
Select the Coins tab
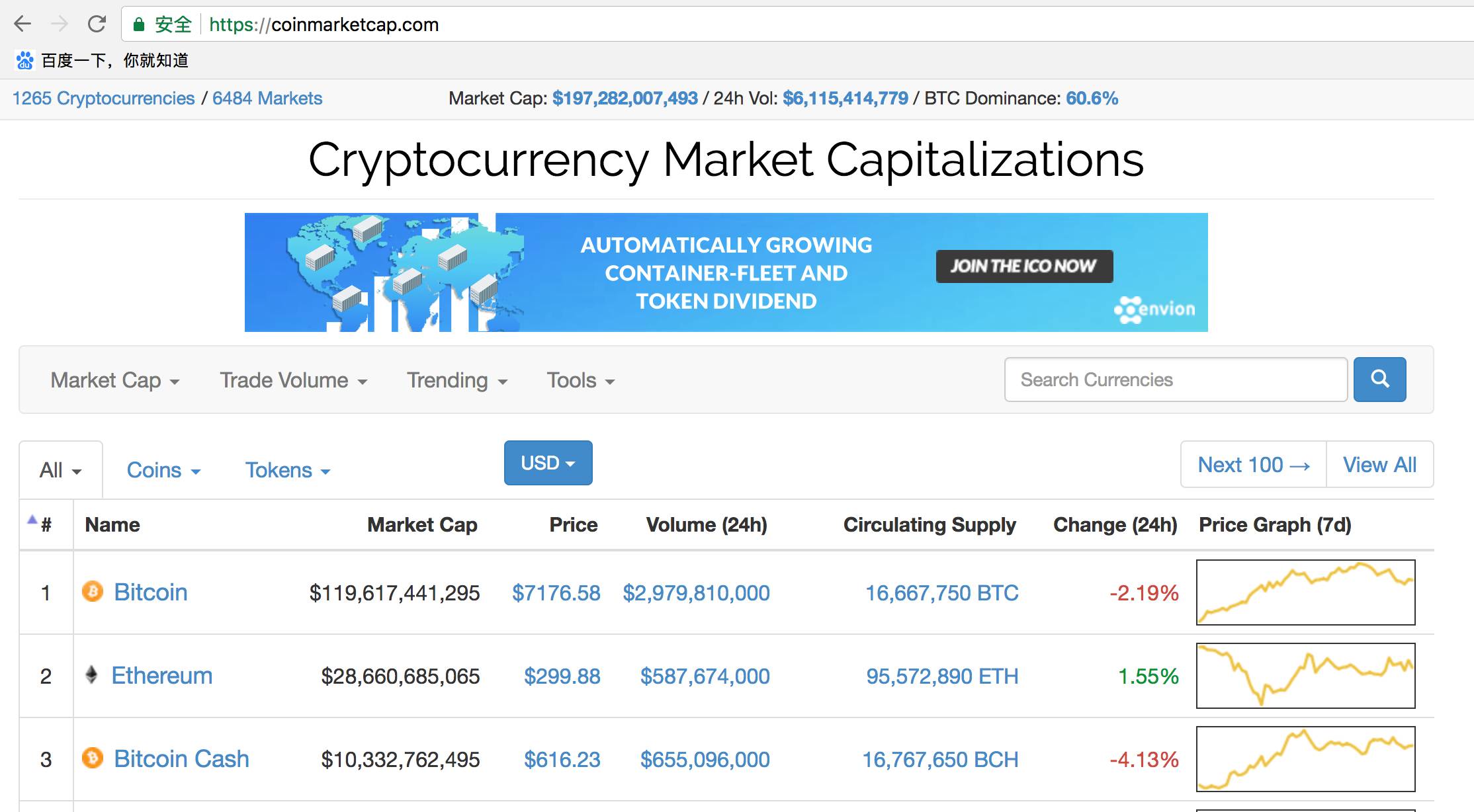[x=163, y=470]
